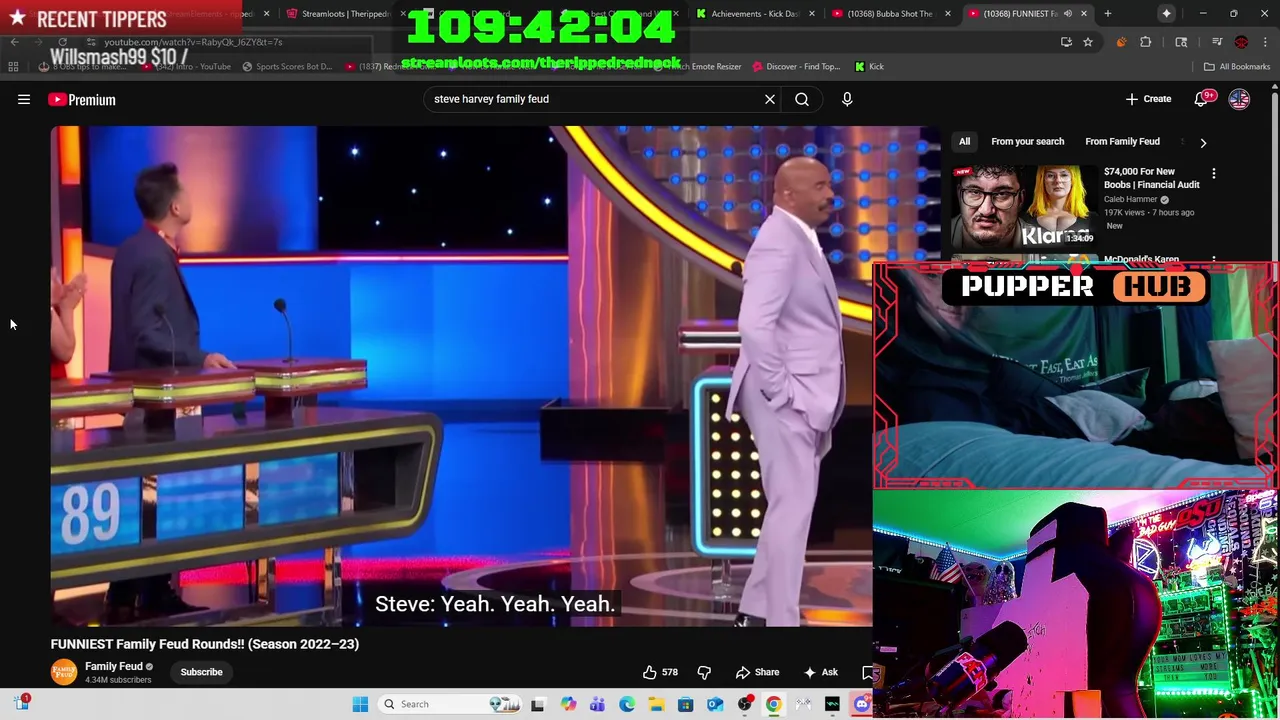Click the YouTube search magnifier button

click(x=802, y=99)
